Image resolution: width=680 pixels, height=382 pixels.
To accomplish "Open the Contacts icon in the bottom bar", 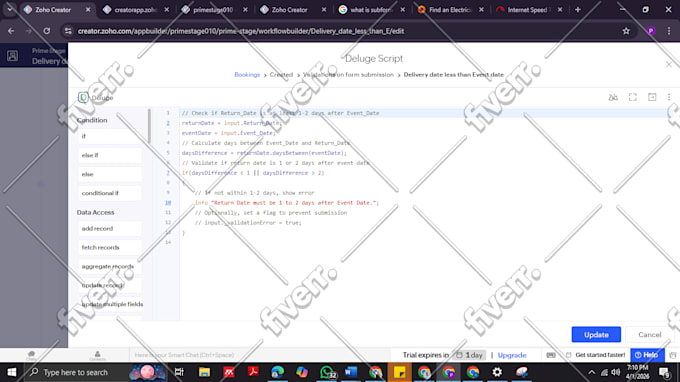I will click(98, 356).
